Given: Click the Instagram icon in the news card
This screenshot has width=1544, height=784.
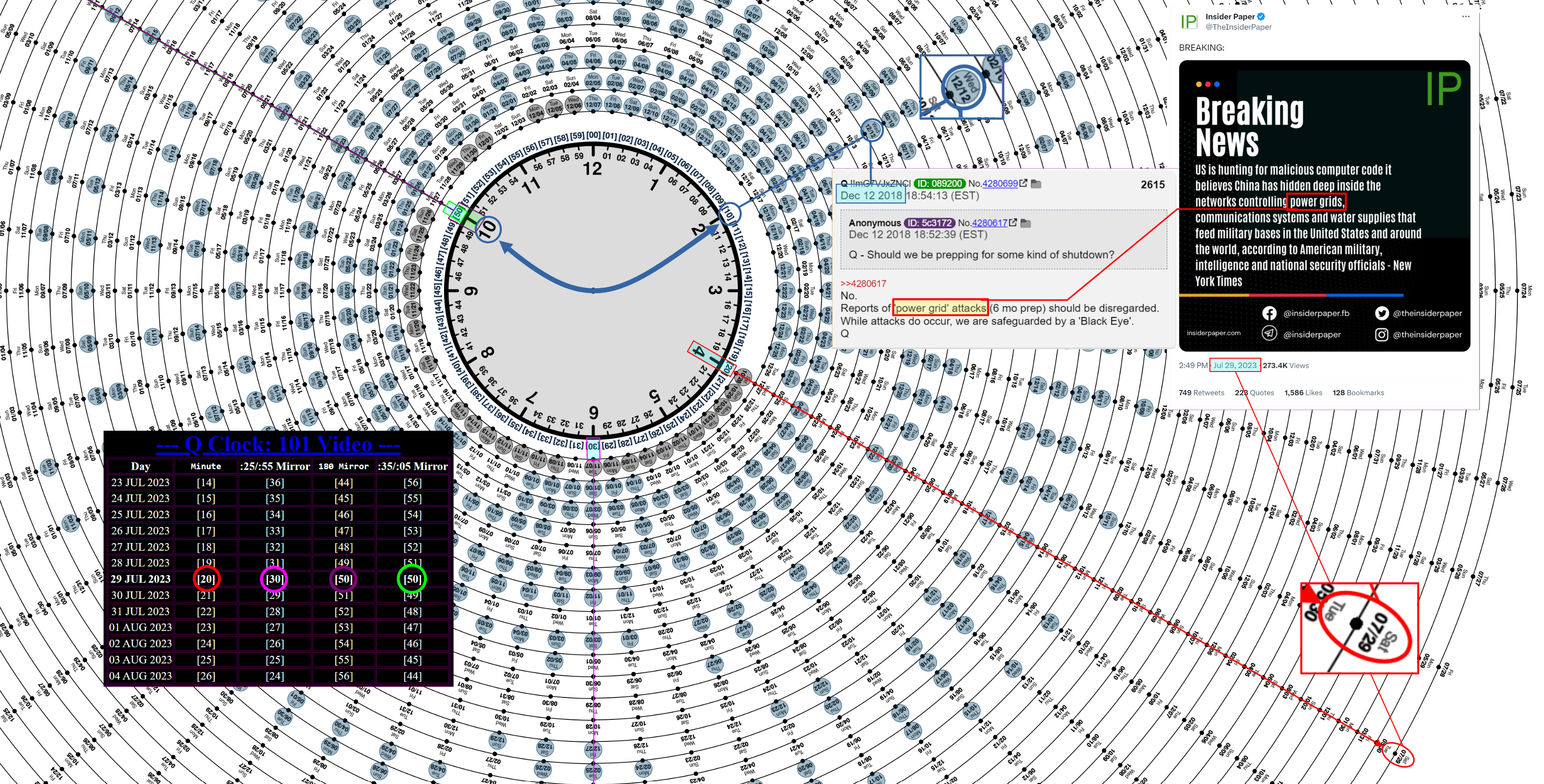Looking at the screenshot, I should pyautogui.click(x=1382, y=334).
